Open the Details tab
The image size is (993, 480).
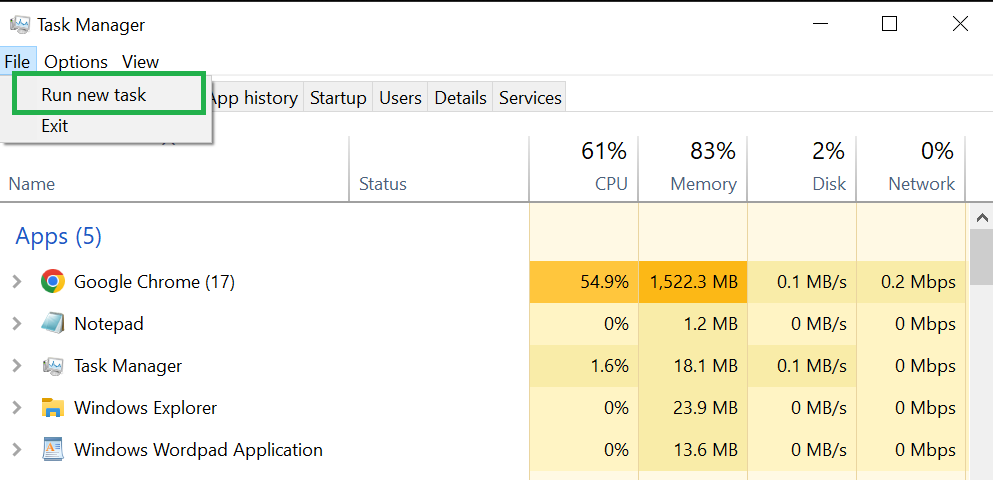[460, 98]
